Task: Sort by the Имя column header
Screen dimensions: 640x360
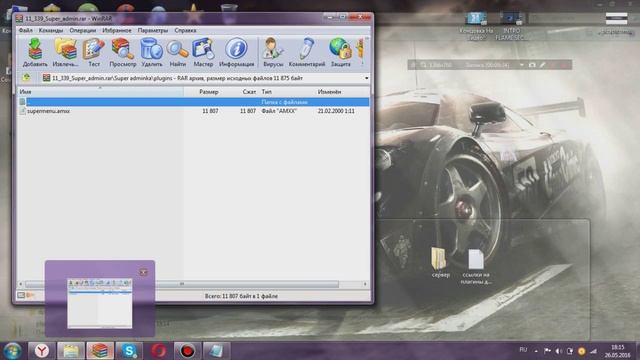Action: pos(100,92)
